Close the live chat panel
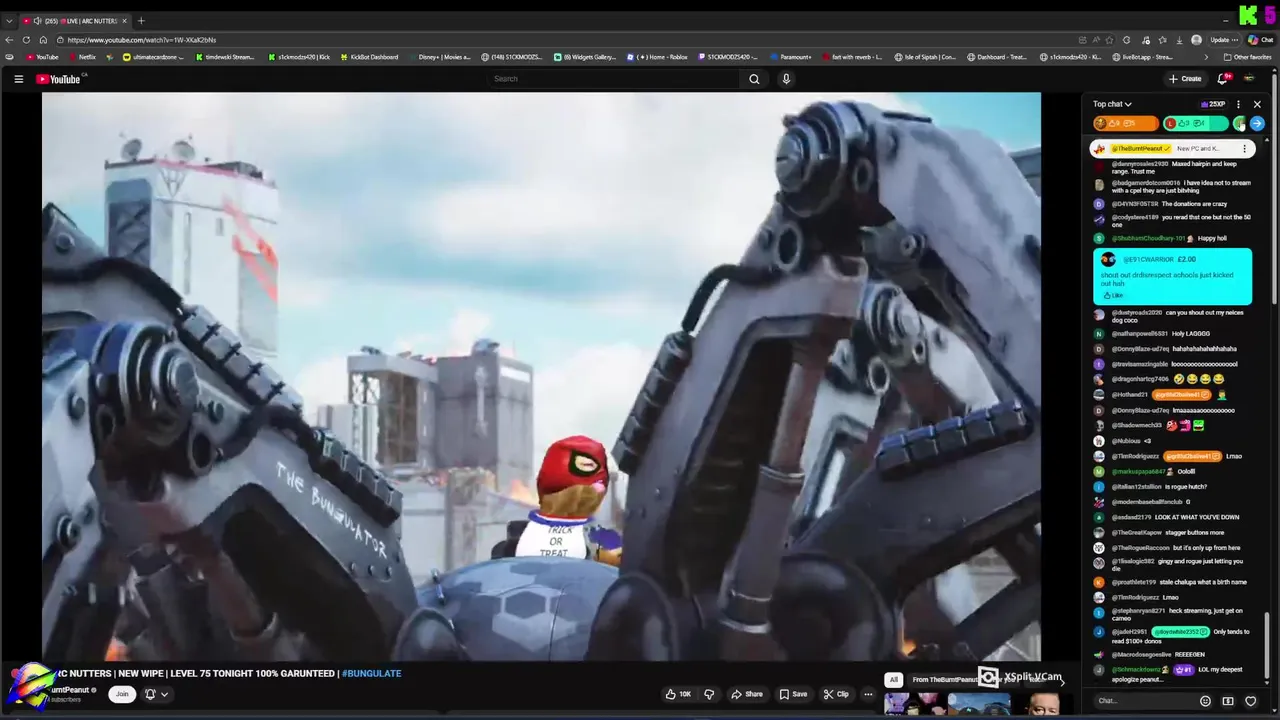 coord(1257,104)
